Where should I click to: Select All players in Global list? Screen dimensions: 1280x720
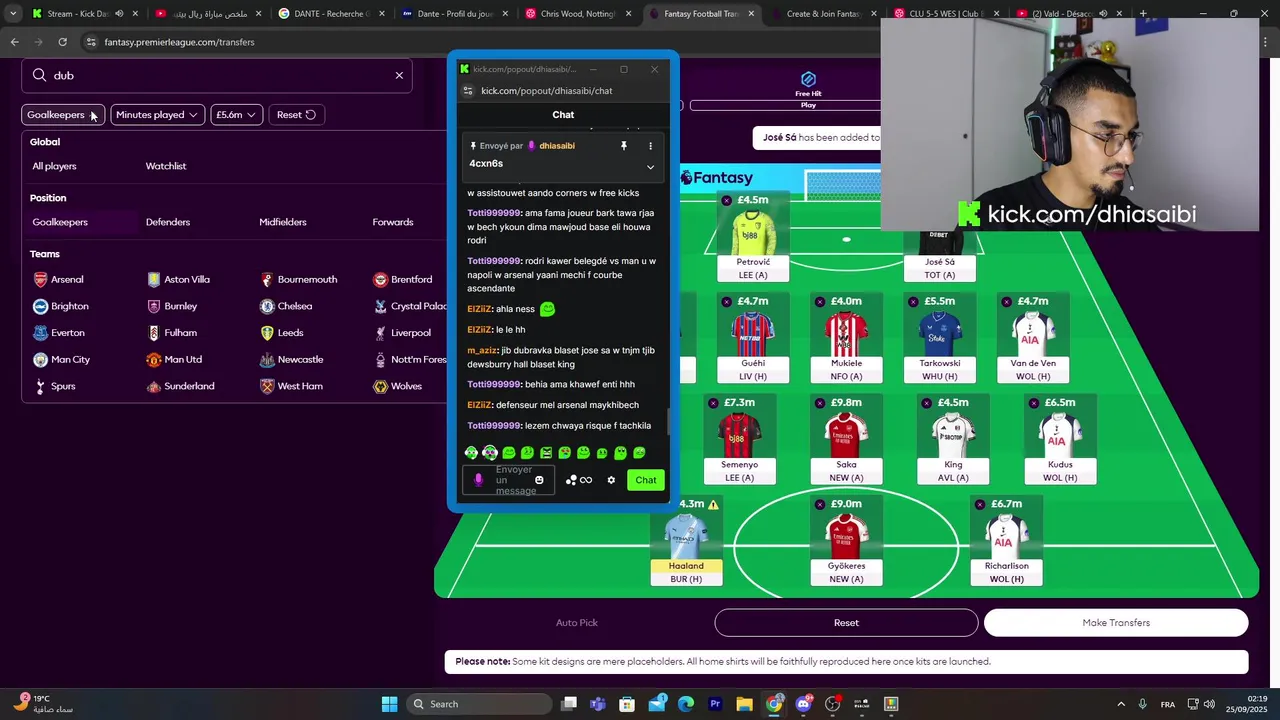pyautogui.click(x=54, y=166)
